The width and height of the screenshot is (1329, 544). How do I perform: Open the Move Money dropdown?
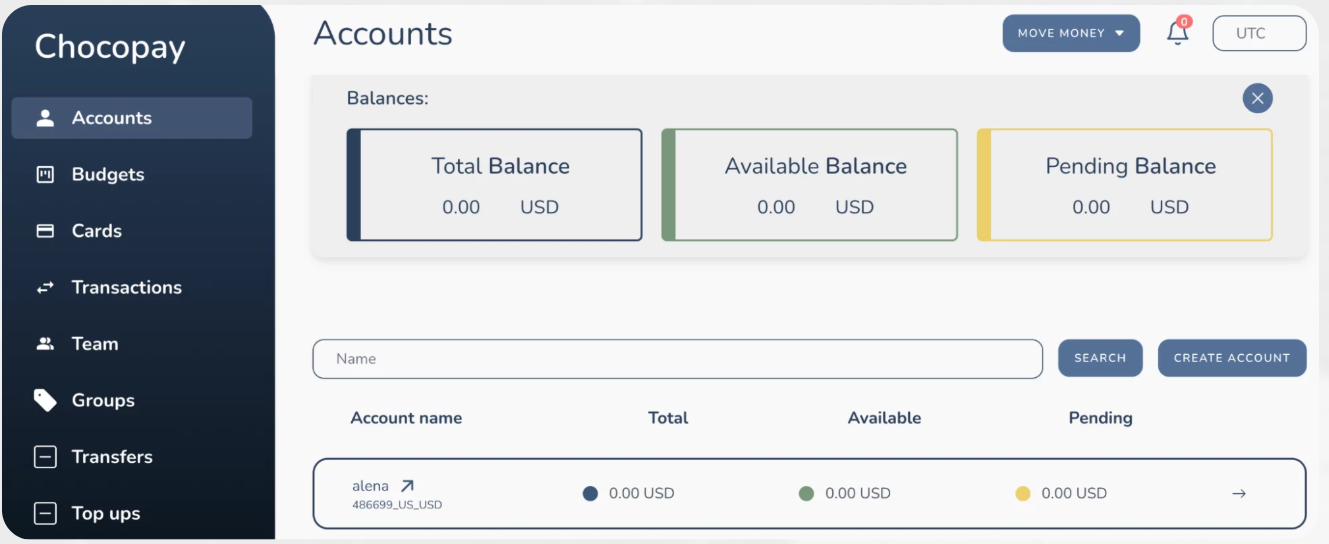[x=1070, y=33]
